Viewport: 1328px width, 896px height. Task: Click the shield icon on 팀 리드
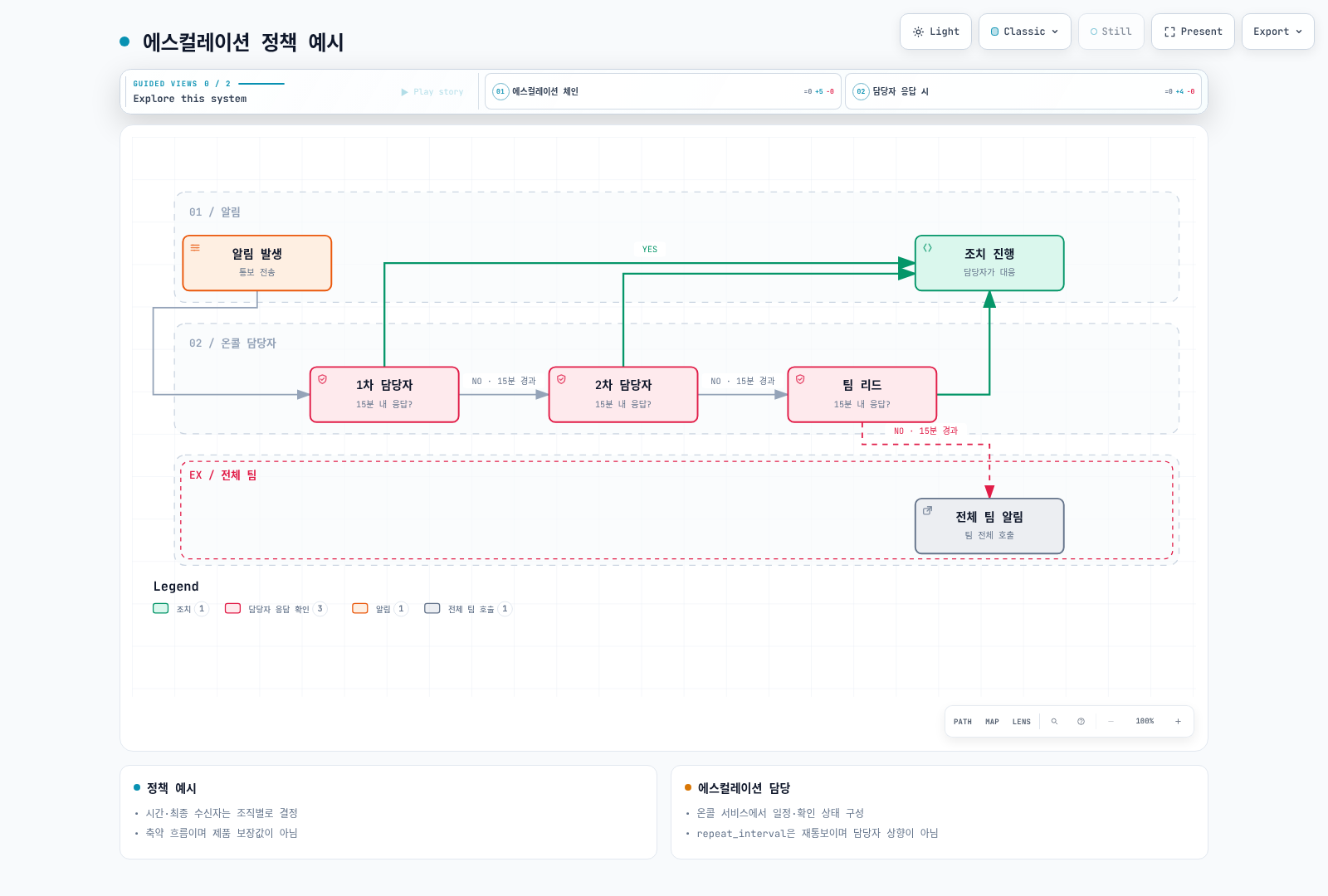pos(800,379)
